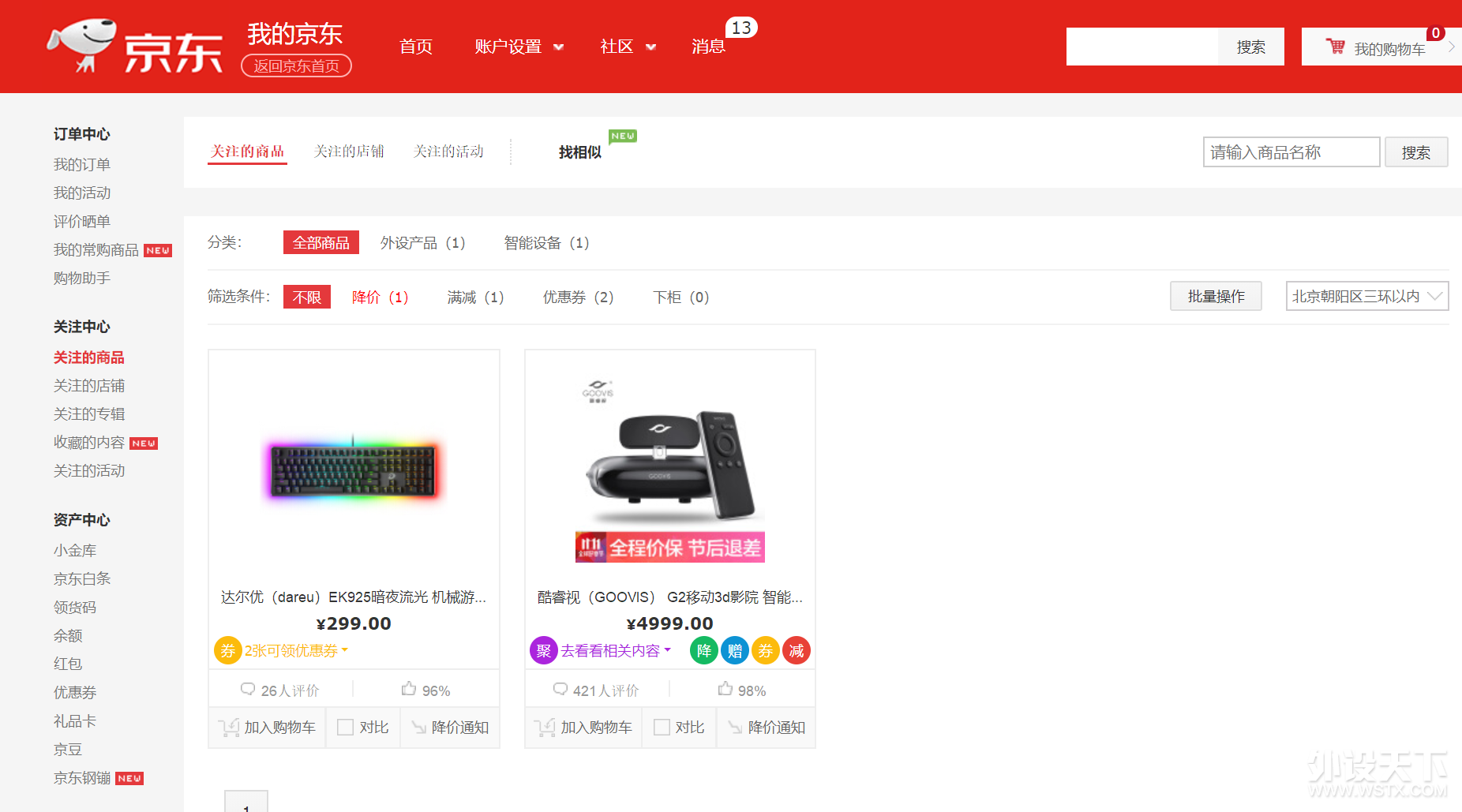Viewport: 1462px width, 812px height.
Task: Open 消息 messages with 13 badge
Action: [708, 47]
